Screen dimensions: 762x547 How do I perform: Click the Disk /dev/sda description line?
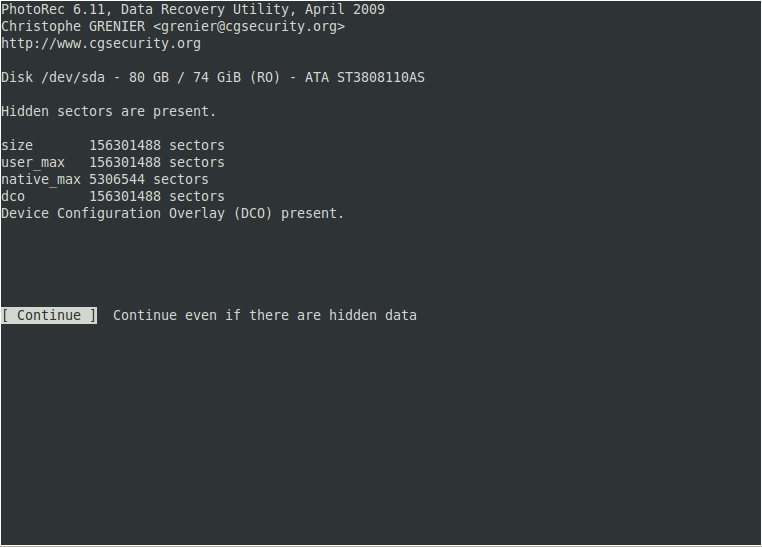coord(213,78)
